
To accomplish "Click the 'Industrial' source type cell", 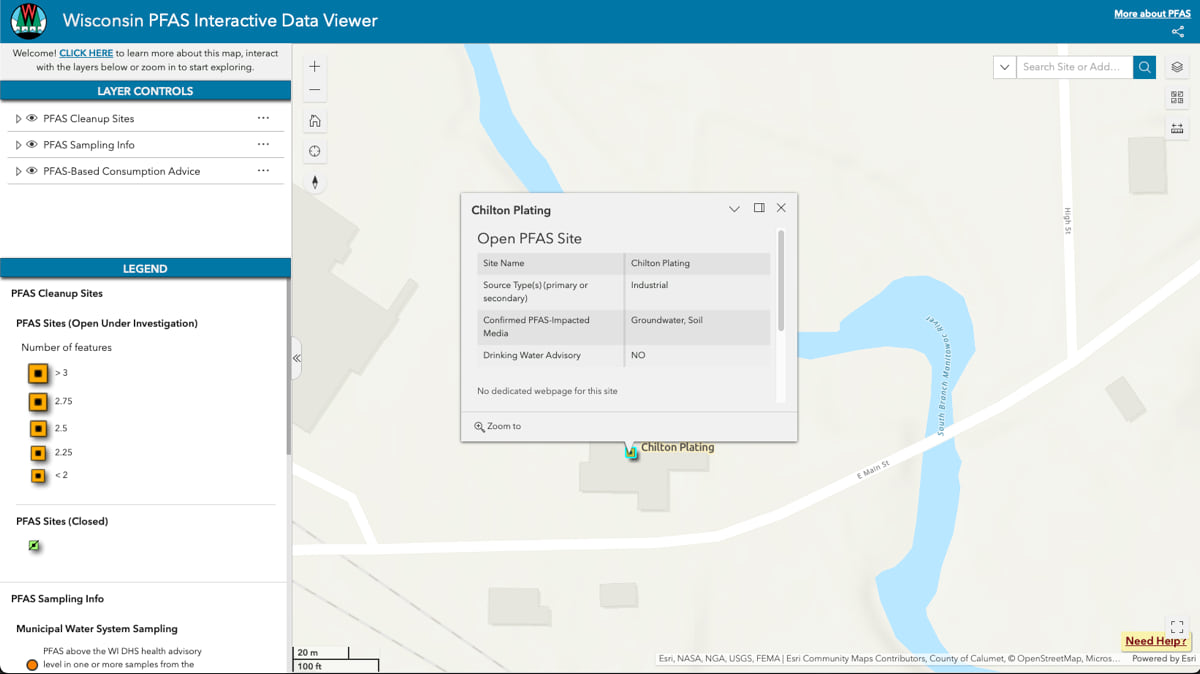I will click(697, 292).
